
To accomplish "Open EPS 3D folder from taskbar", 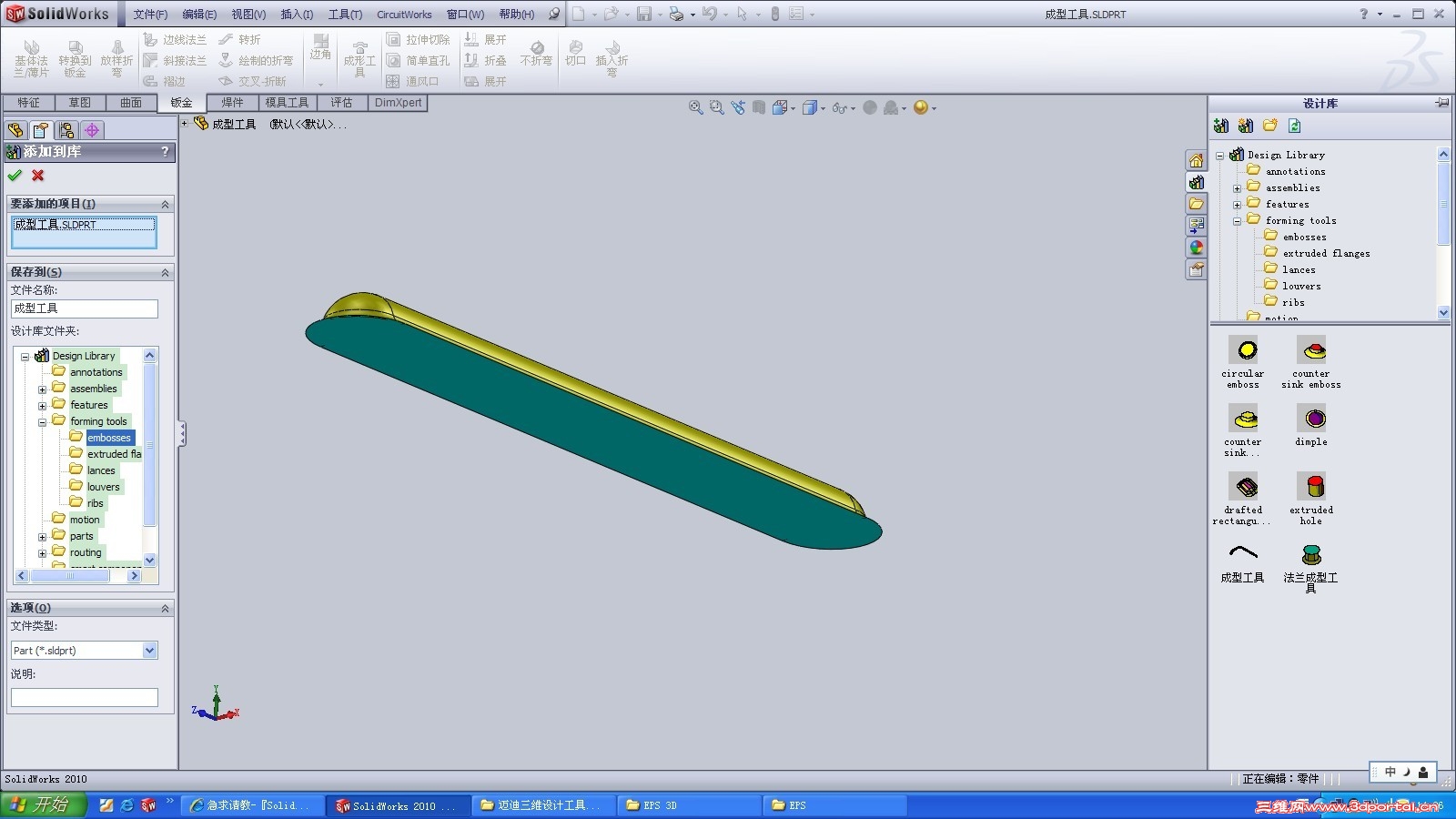I will (x=689, y=805).
